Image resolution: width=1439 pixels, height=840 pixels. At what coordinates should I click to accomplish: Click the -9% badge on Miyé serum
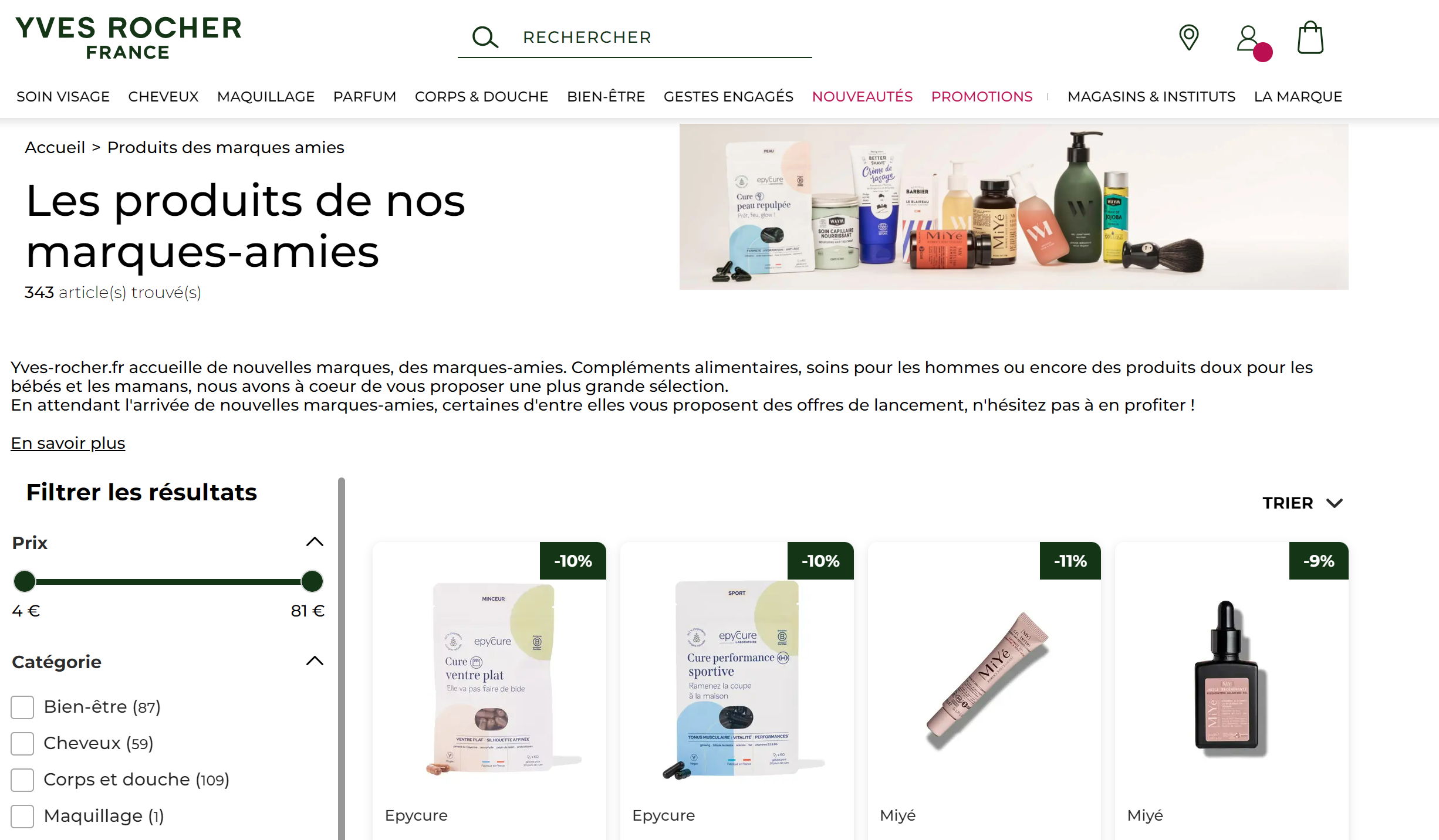1318,561
